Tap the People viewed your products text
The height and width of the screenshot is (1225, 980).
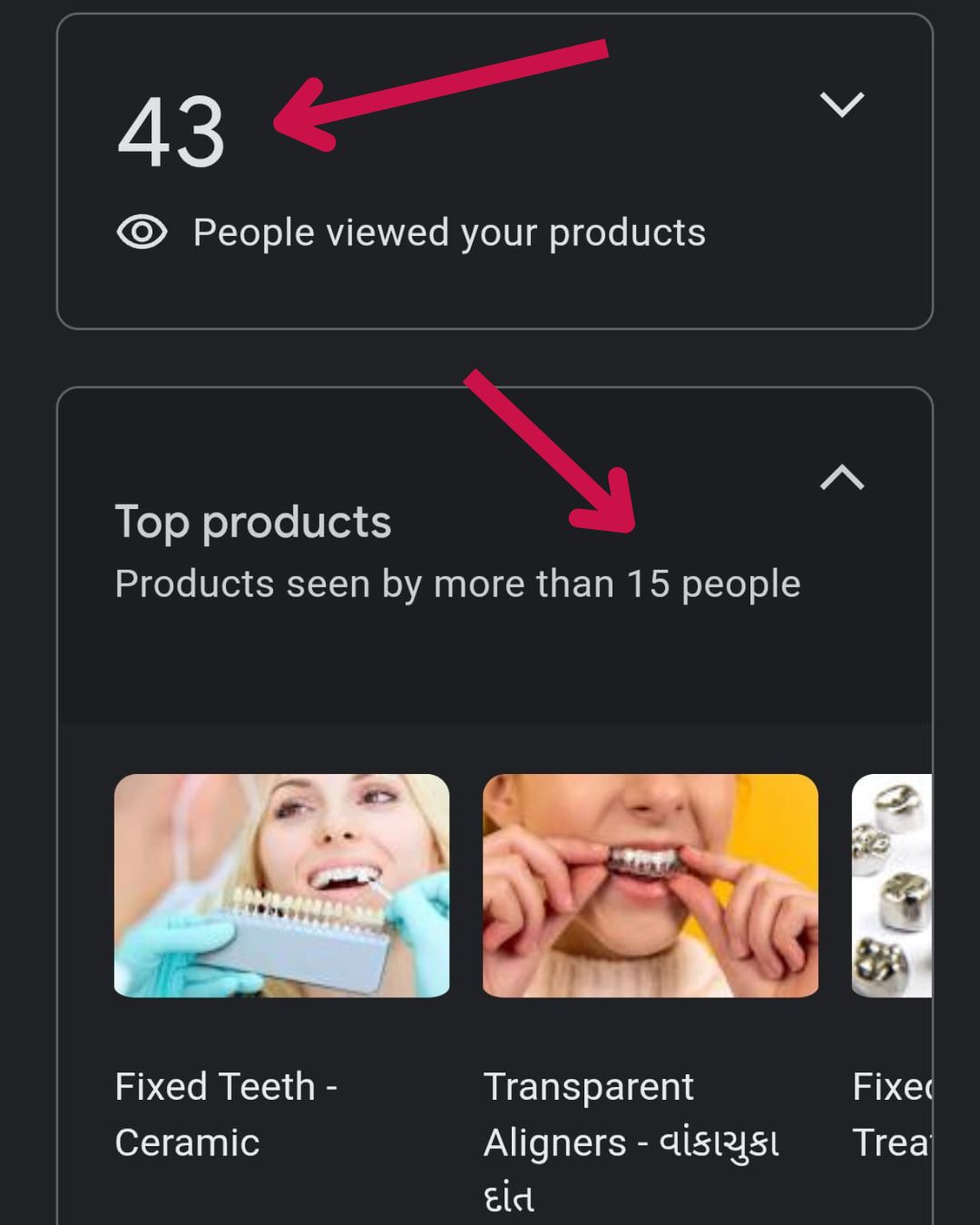pyautogui.click(x=449, y=233)
